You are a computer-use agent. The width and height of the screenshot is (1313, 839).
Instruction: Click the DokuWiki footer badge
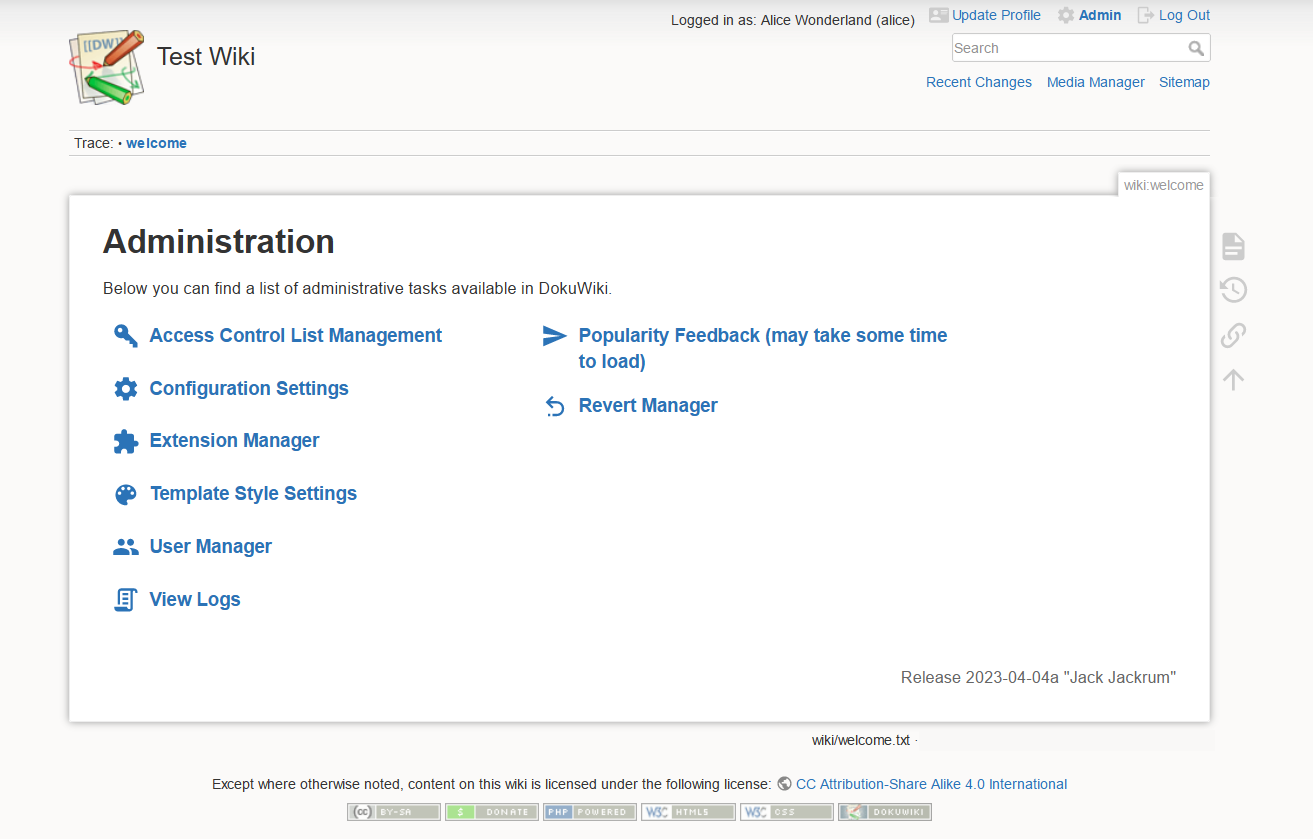click(x=885, y=812)
